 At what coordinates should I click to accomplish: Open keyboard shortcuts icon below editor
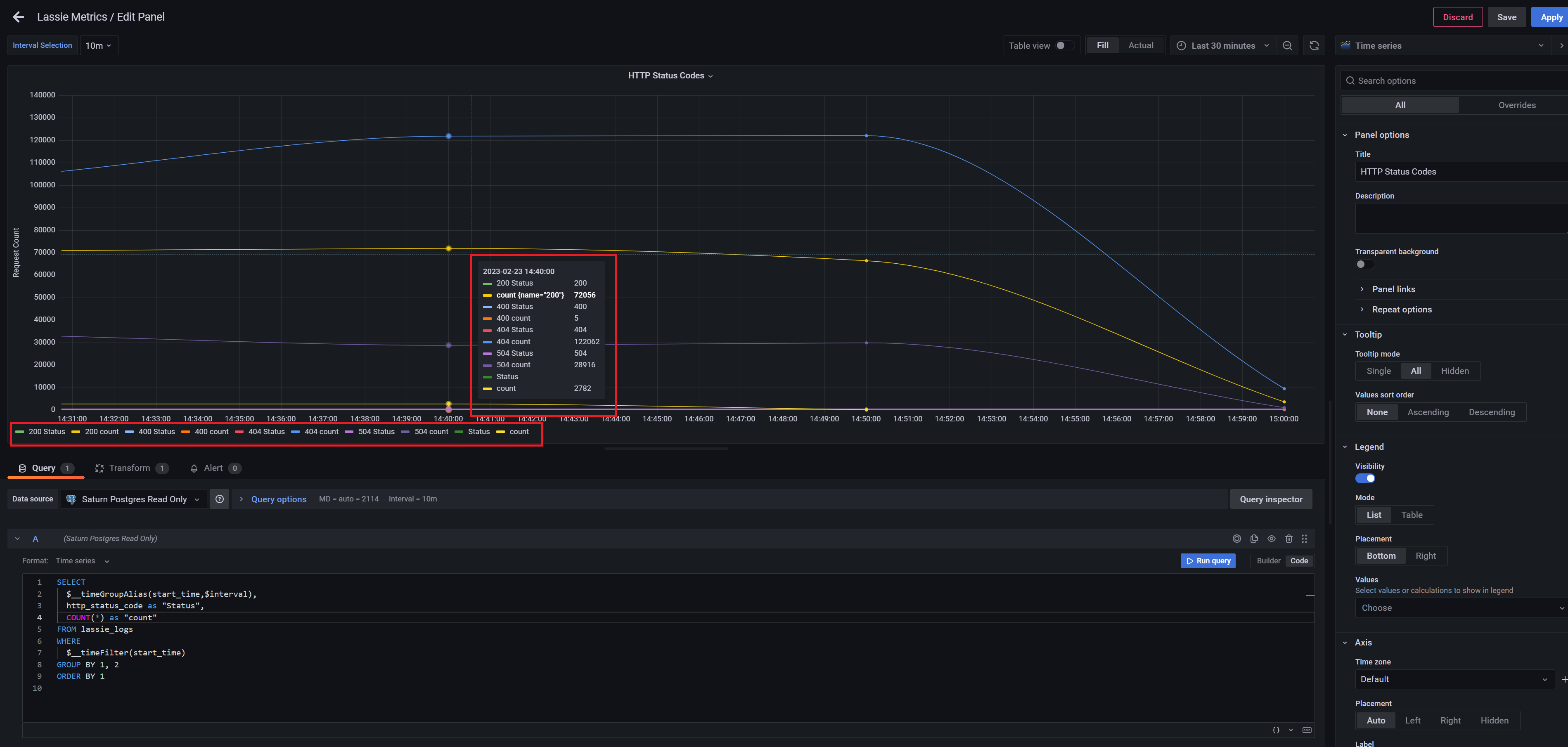click(1307, 730)
